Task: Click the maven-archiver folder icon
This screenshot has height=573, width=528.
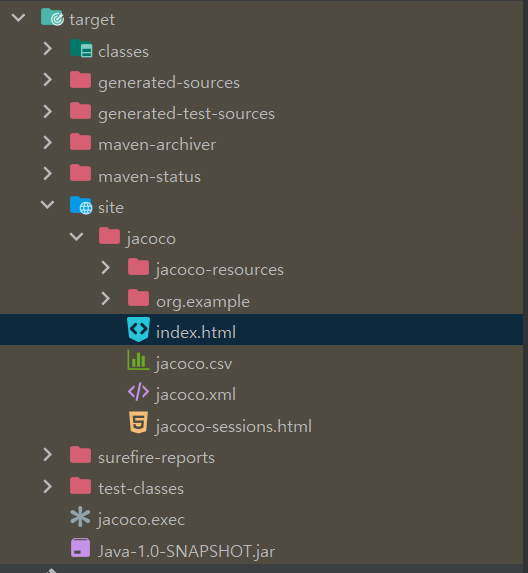Action: [80, 142]
